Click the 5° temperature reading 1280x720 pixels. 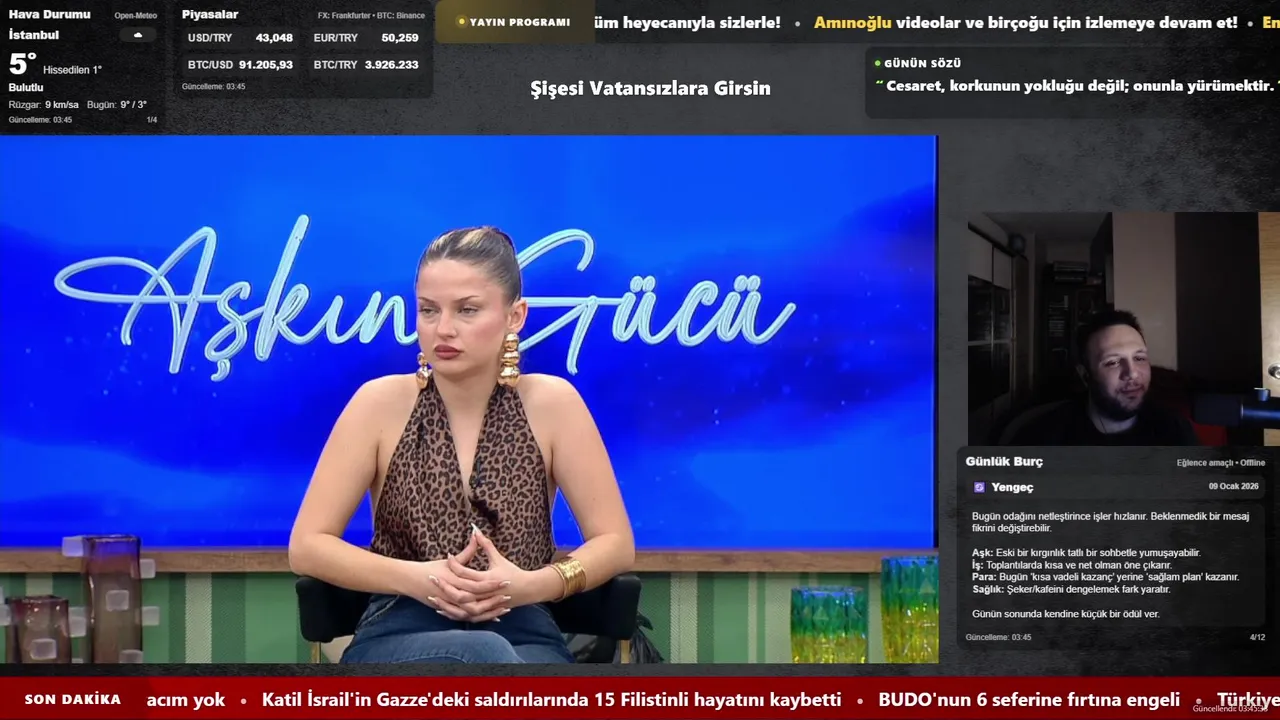click(x=22, y=65)
